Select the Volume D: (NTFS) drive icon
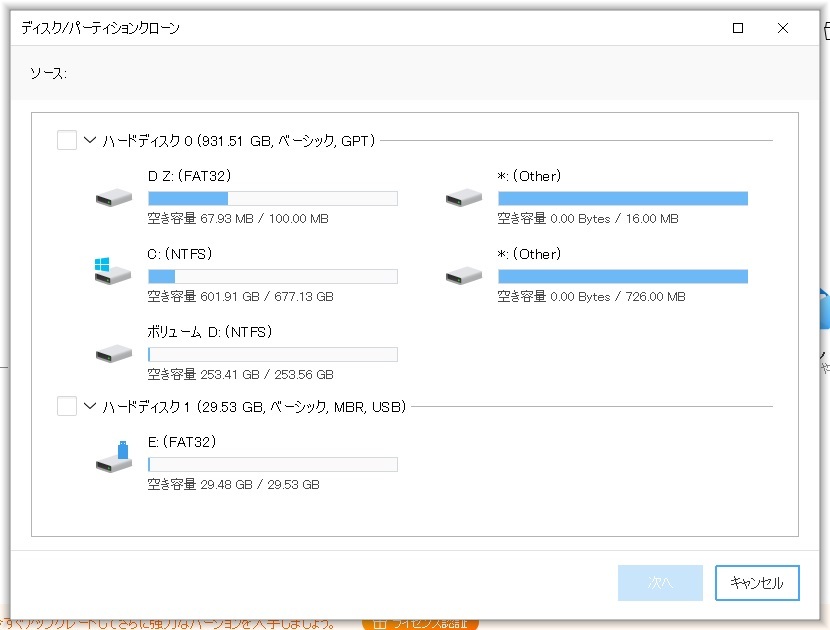The height and width of the screenshot is (630, 830). [x=114, y=354]
